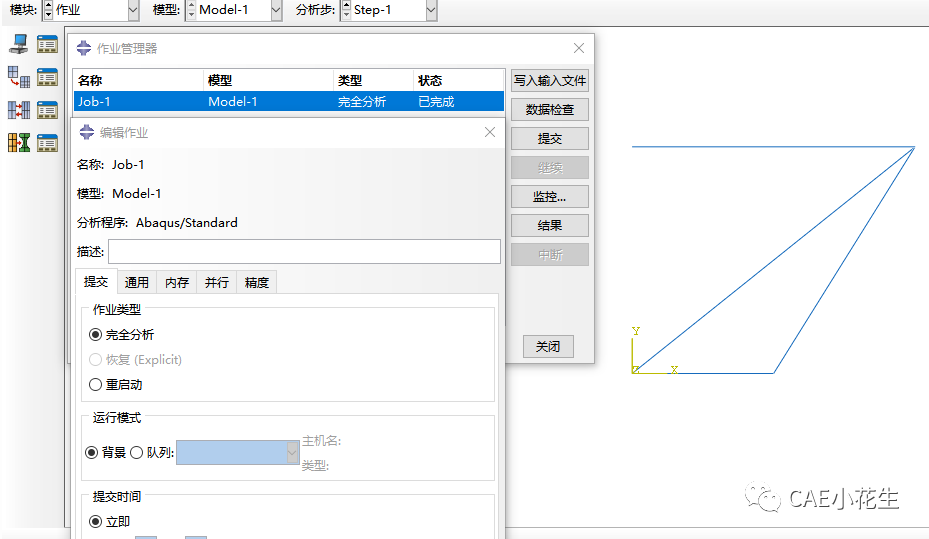Click 写入输入文件 button

pos(550,81)
